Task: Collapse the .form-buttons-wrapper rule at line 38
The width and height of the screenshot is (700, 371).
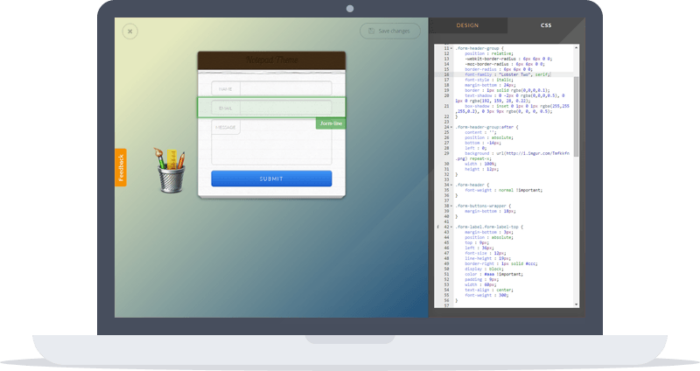Action: [x=451, y=206]
